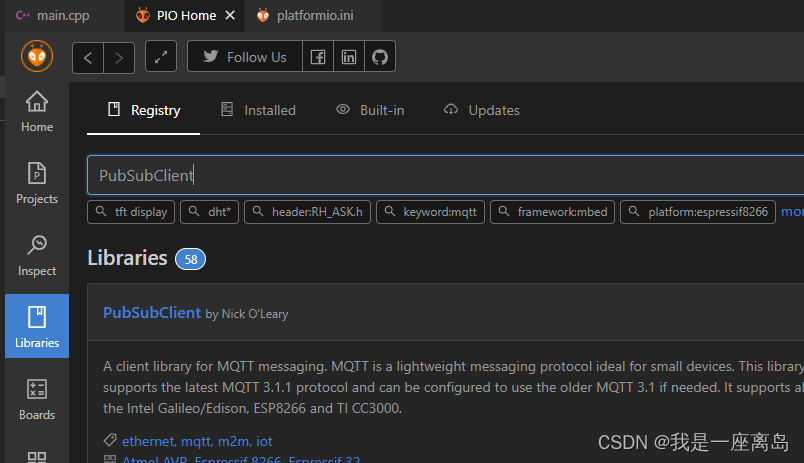Apply the 'tft display' search suggestion
This screenshot has height=463, width=804.
[131, 212]
